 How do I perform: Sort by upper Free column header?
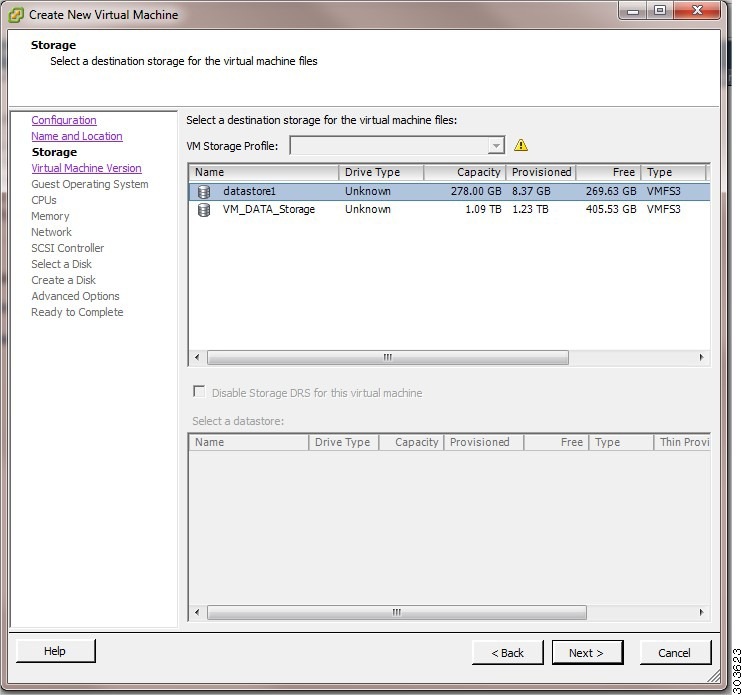click(x=609, y=172)
